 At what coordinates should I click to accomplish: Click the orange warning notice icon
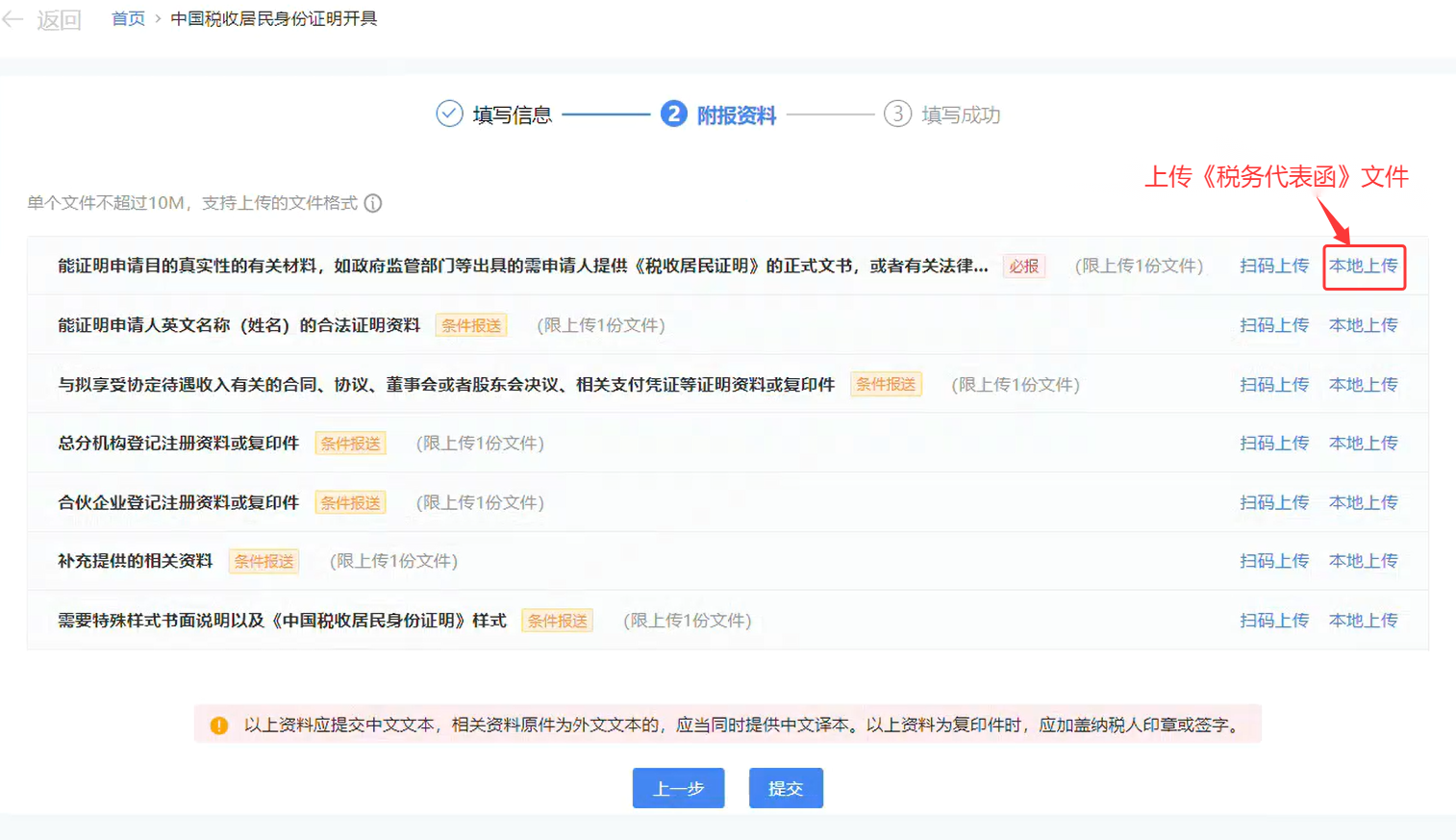(x=219, y=725)
